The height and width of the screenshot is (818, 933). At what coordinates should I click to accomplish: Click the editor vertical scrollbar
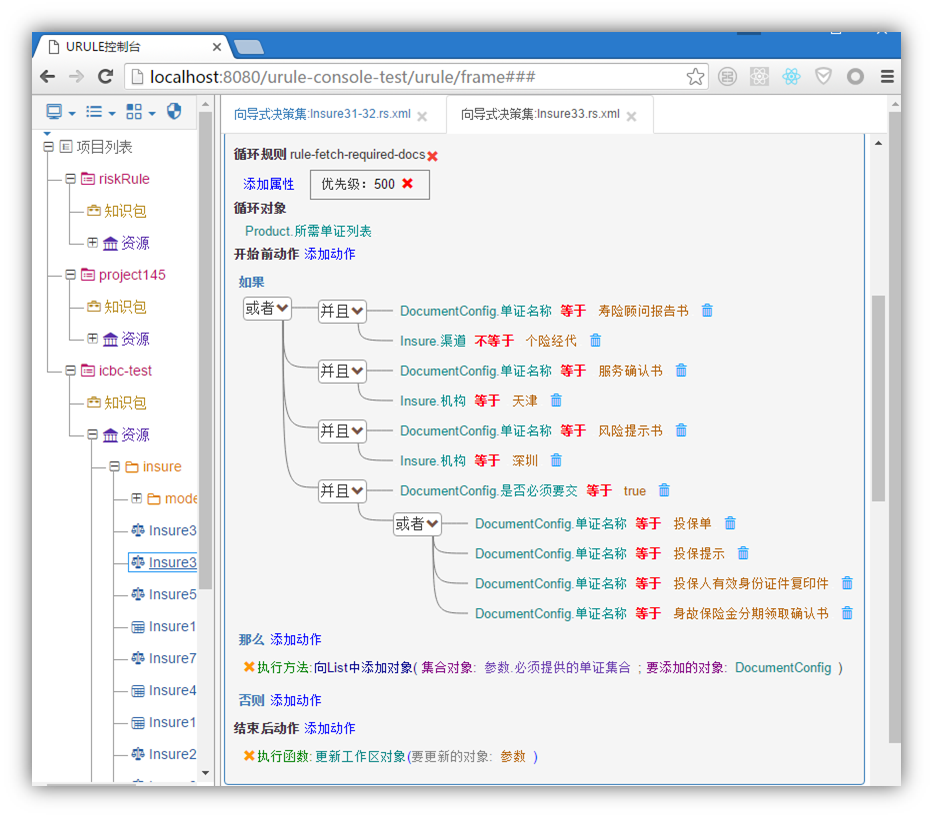(878, 399)
